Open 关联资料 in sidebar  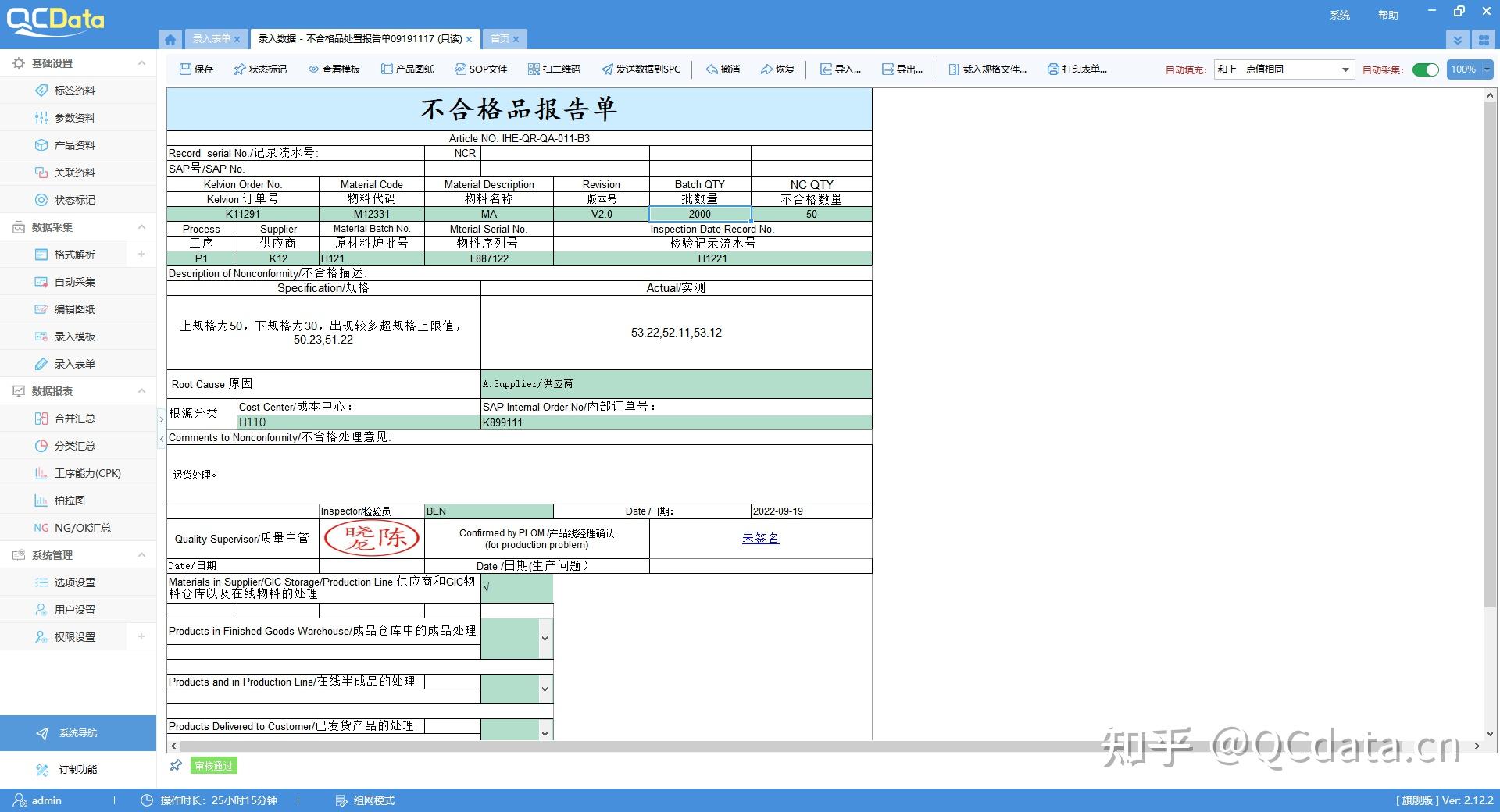(75, 173)
